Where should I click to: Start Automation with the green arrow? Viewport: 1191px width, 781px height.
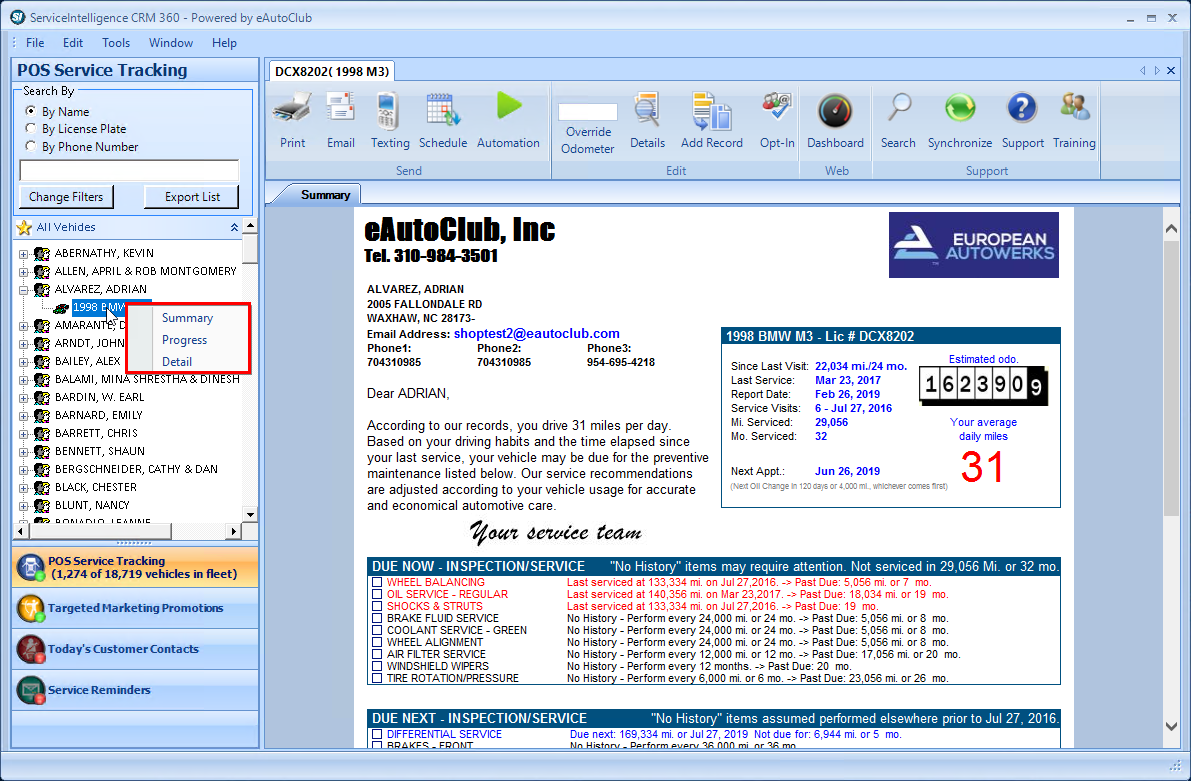pos(509,106)
